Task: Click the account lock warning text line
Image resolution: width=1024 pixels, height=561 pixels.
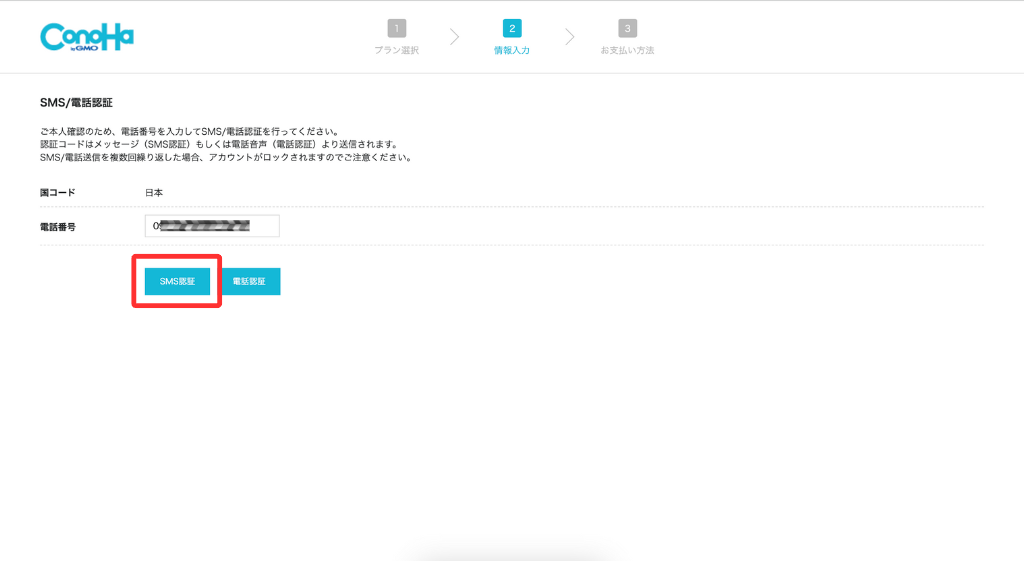Action: point(225,157)
